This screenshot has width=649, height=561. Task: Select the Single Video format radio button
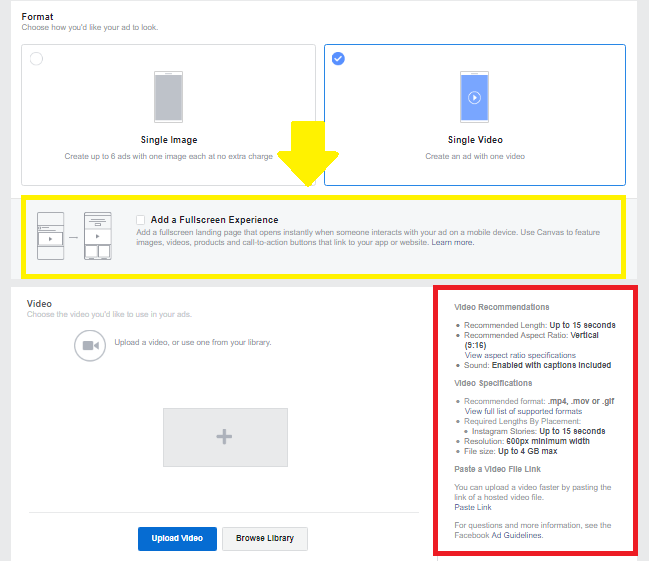point(338,59)
